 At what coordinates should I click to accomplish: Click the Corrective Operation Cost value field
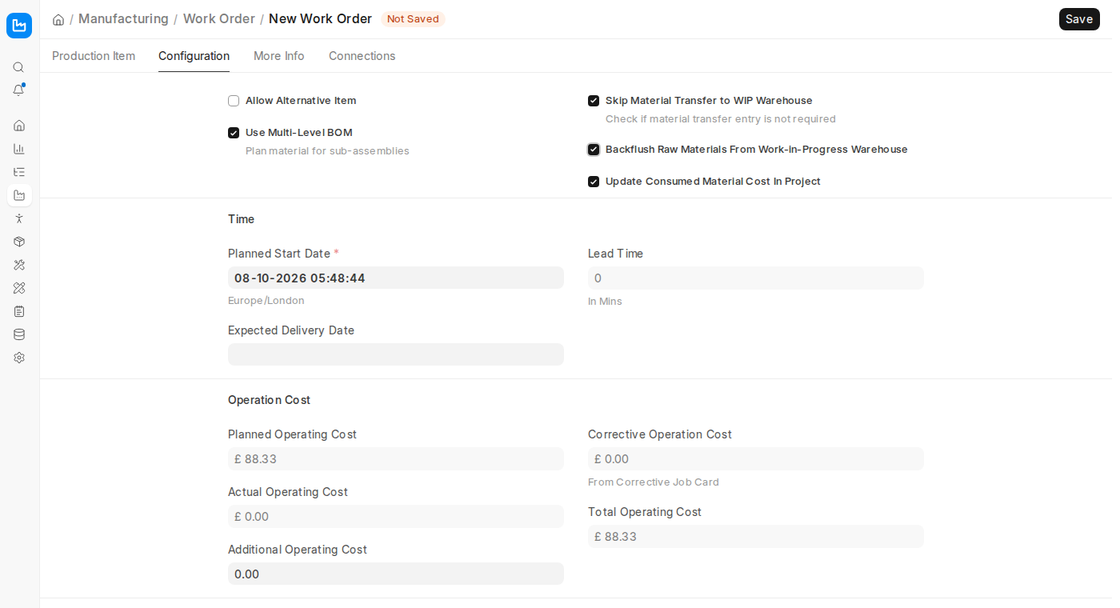[756, 459]
